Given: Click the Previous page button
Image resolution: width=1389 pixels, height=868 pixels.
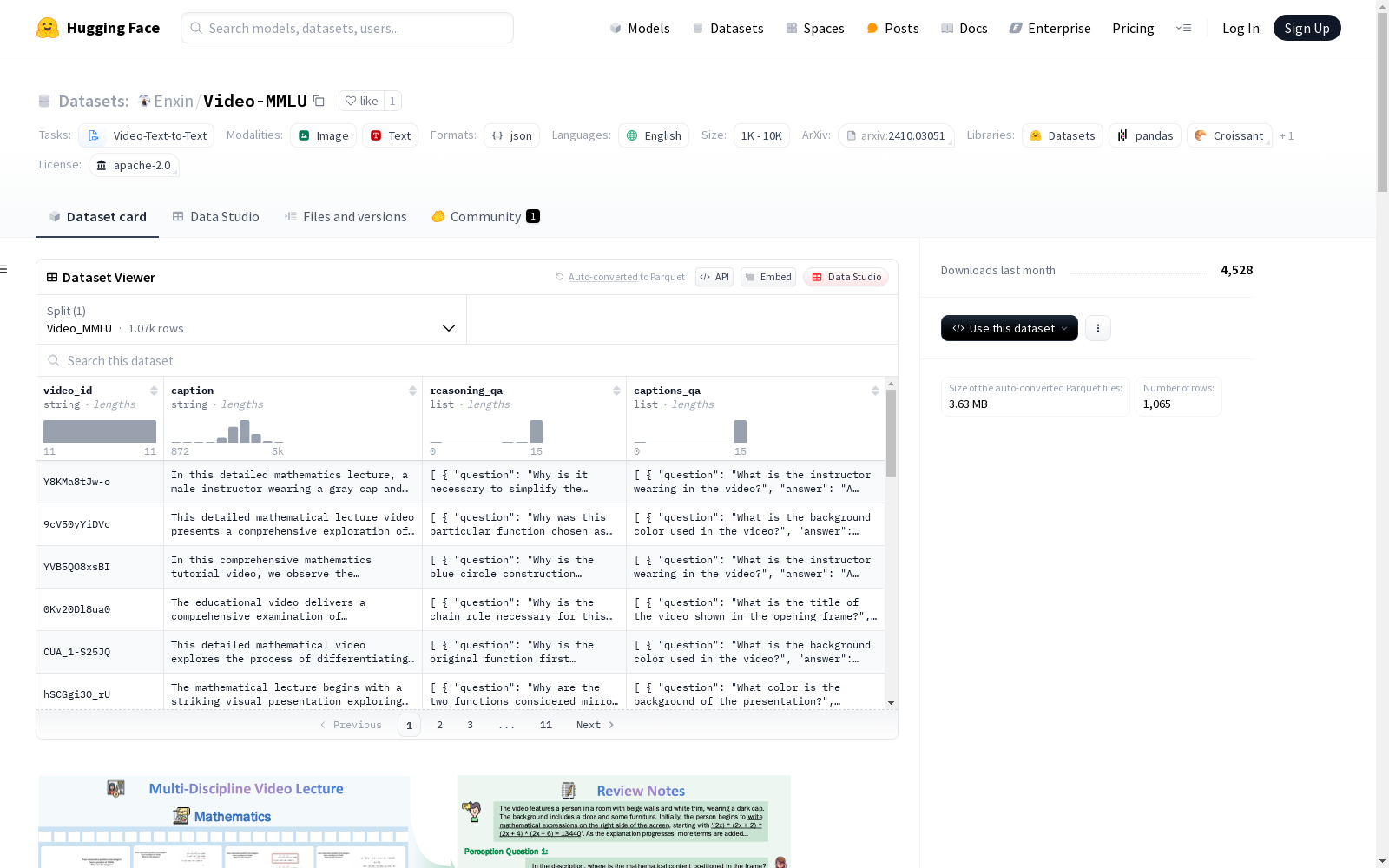Looking at the screenshot, I should (x=351, y=725).
